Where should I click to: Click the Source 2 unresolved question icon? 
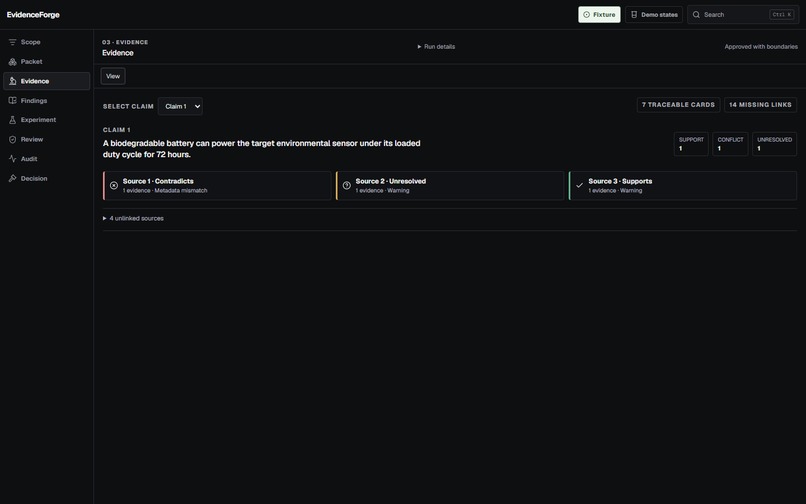347,186
